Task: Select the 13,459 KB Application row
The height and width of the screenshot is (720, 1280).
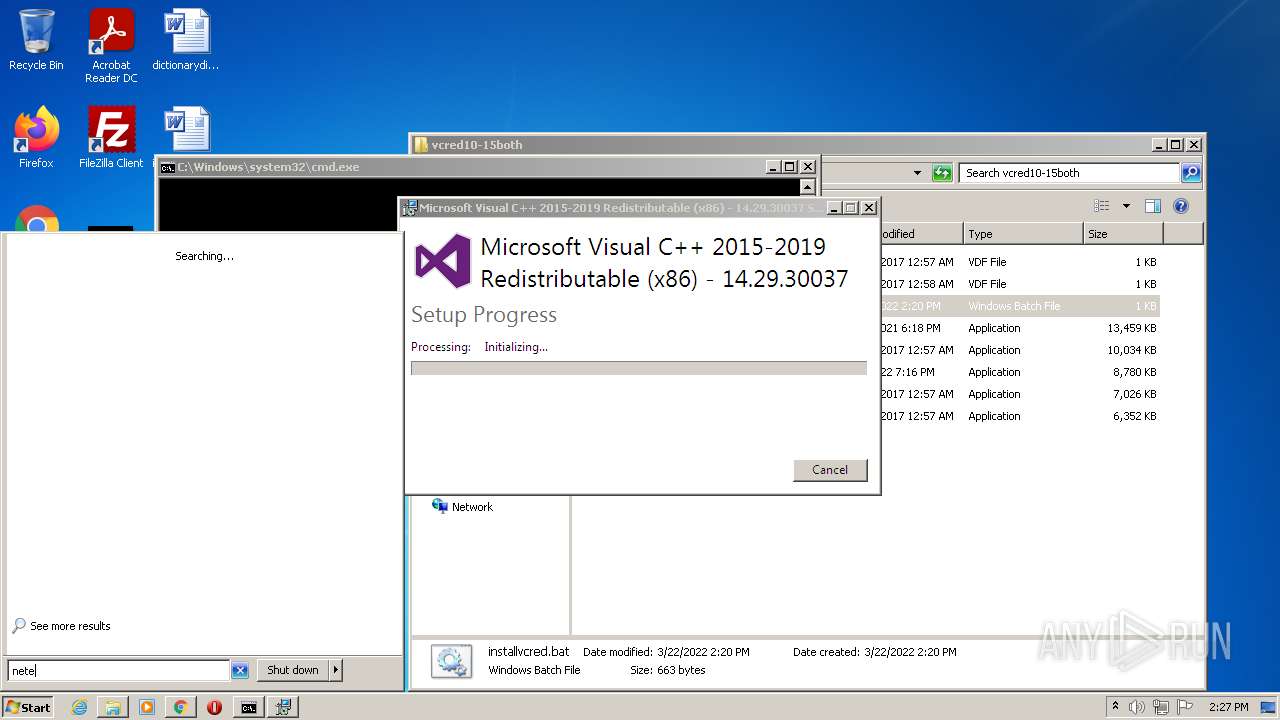Action: click(x=1019, y=328)
